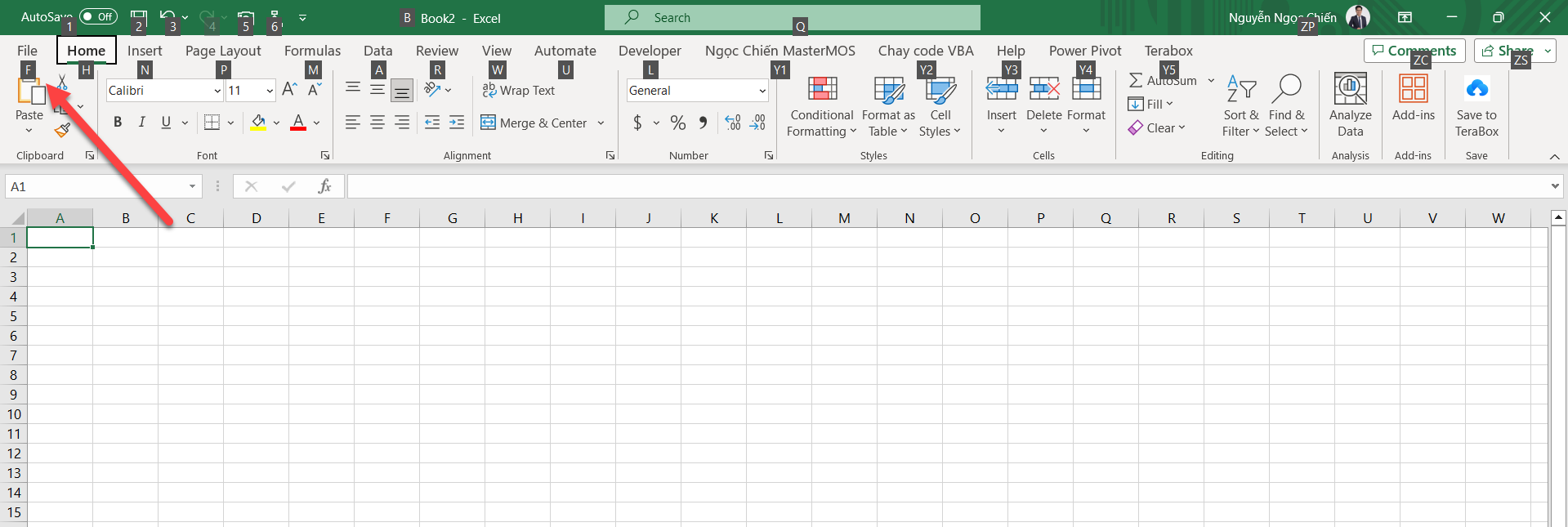Viewport: 1568px width, 527px height.
Task: Click Find & Select button
Action: (1286, 106)
